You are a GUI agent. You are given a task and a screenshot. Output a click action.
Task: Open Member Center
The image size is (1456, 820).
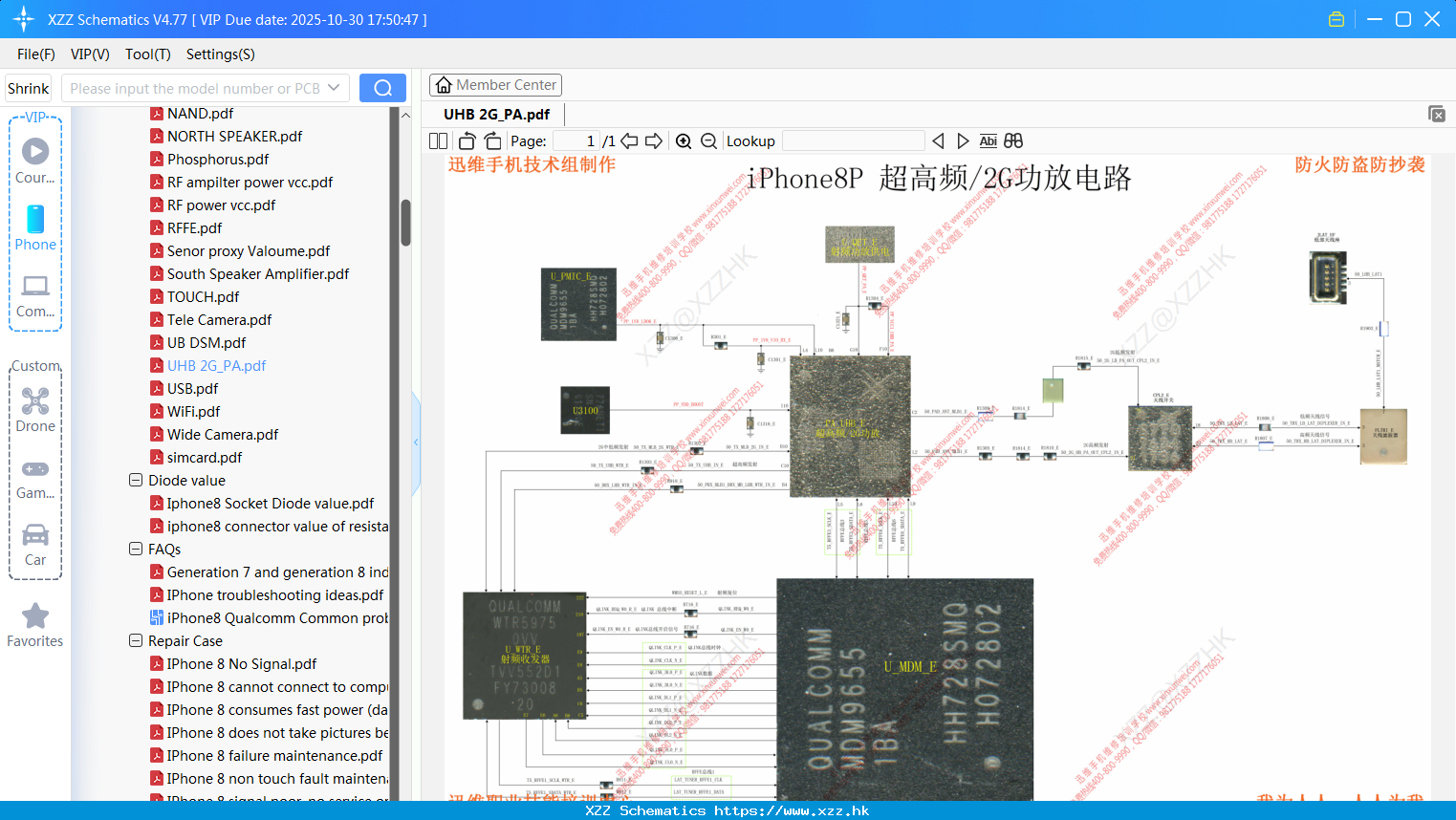[x=495, y=85]
